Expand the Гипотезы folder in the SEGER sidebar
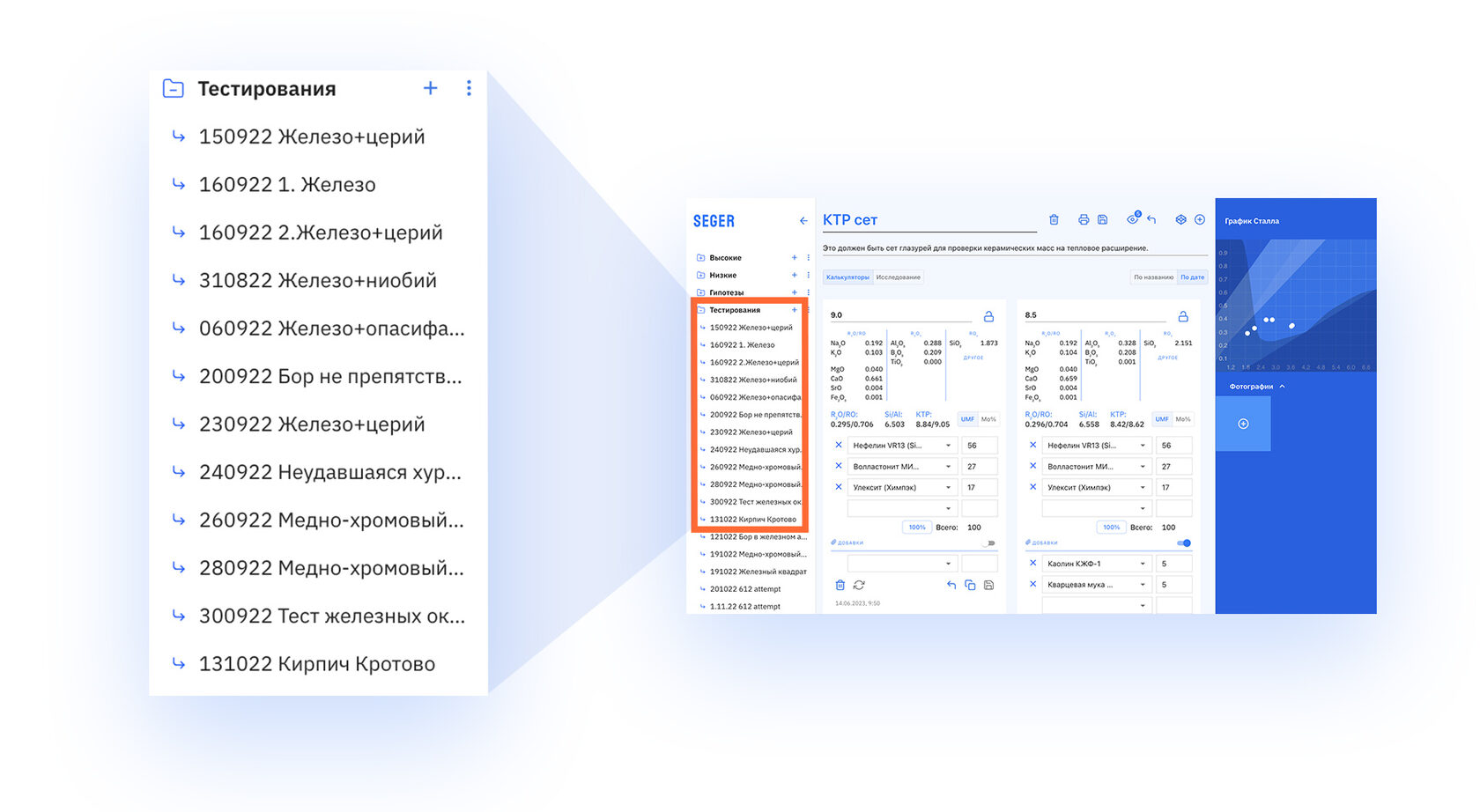The height and width of the screenshot is (812, 1480). tap(701, 292)
